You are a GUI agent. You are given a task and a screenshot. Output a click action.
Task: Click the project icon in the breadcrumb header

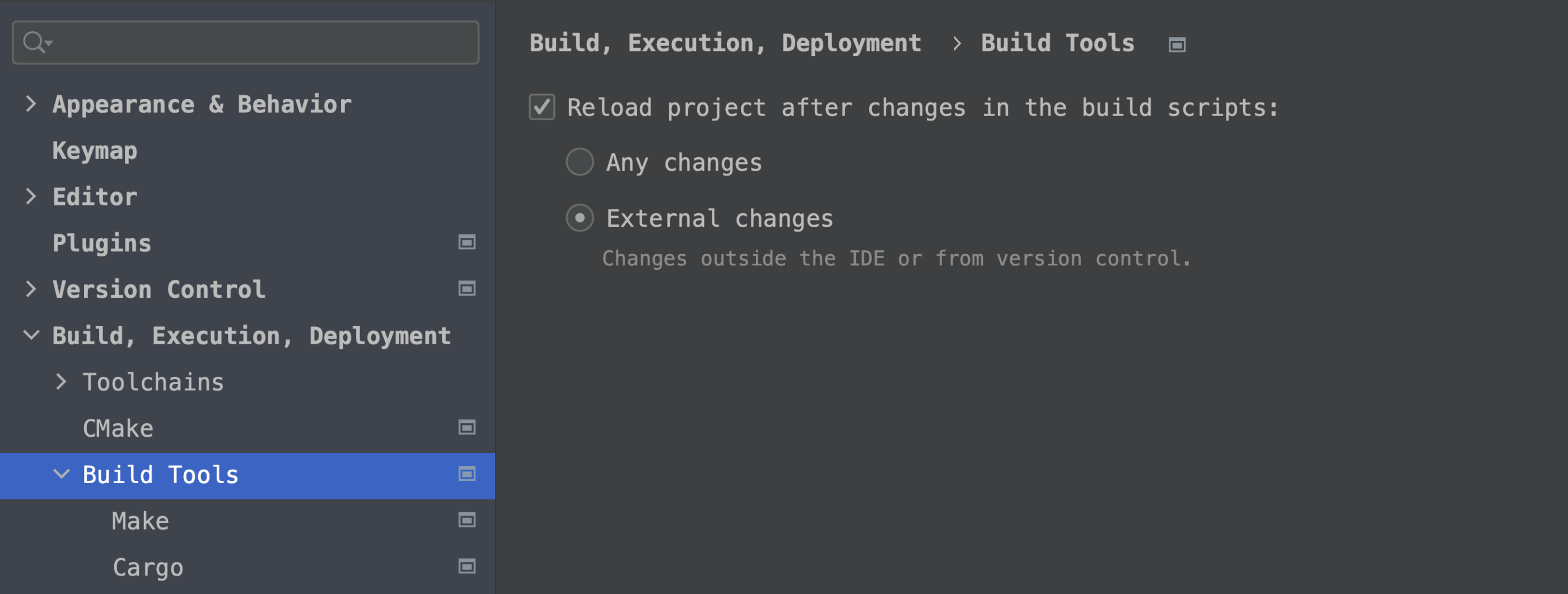coord(1177,44)
